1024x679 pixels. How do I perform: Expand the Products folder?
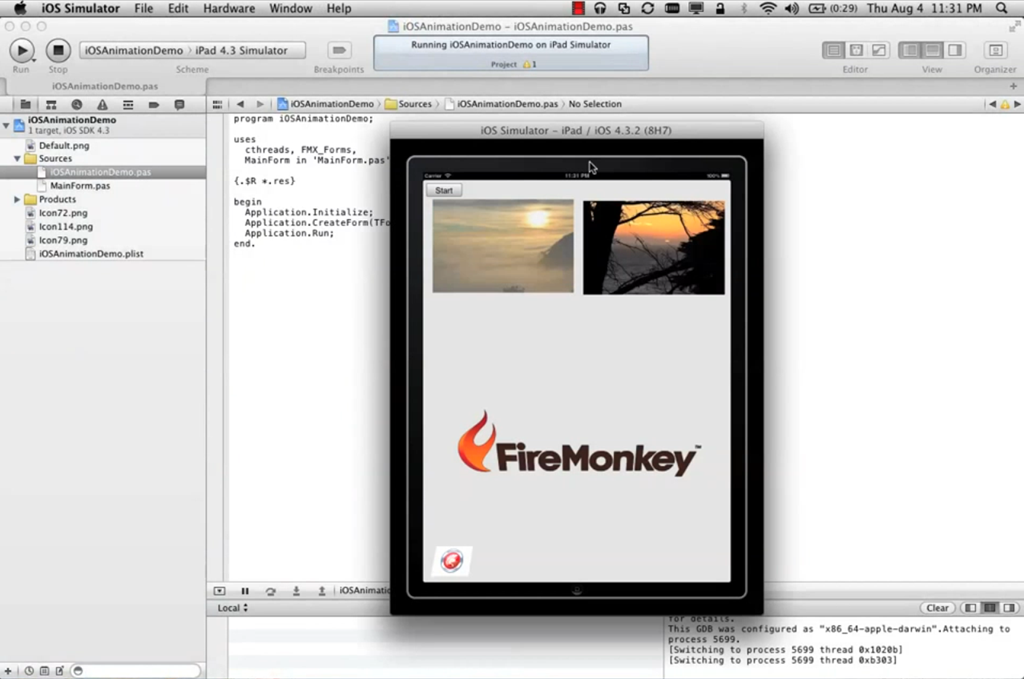click(x=17, y=199)
